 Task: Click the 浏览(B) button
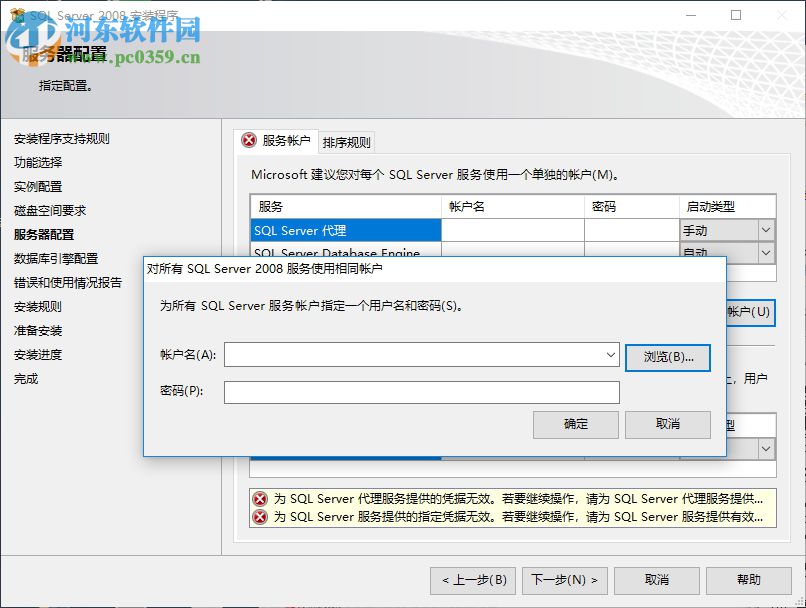(x=667, y=357)
